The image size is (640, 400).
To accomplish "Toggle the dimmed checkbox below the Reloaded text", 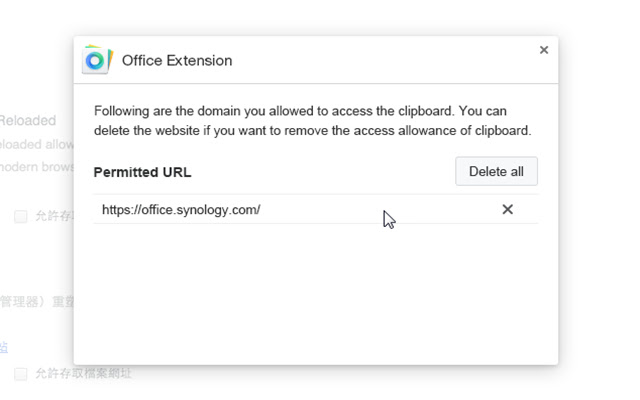I will pos(20,216).
